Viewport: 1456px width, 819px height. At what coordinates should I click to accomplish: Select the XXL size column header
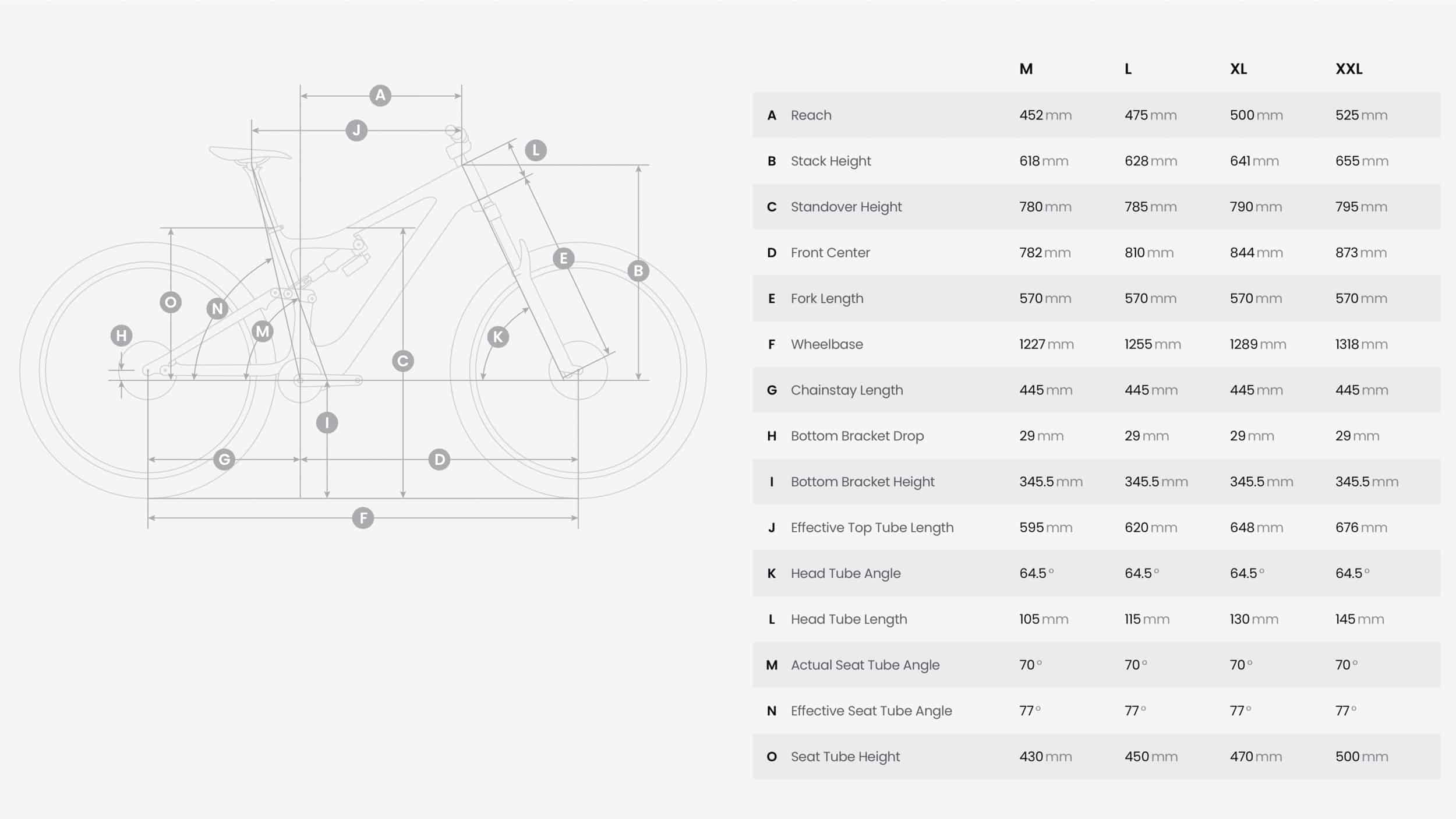1349,69
